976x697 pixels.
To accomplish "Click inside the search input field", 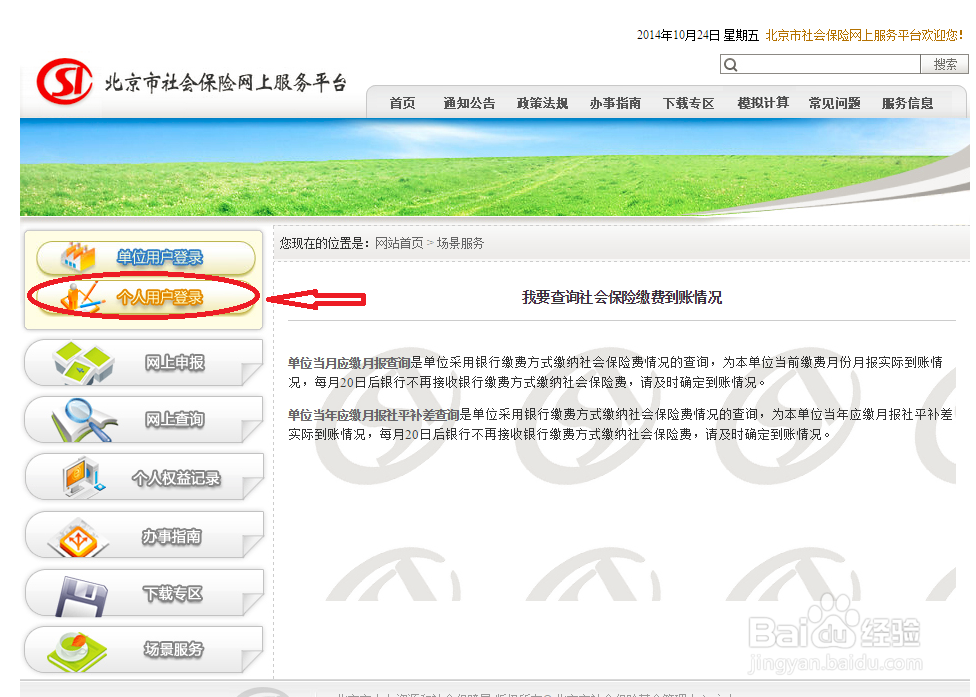I will coord(820,64).
